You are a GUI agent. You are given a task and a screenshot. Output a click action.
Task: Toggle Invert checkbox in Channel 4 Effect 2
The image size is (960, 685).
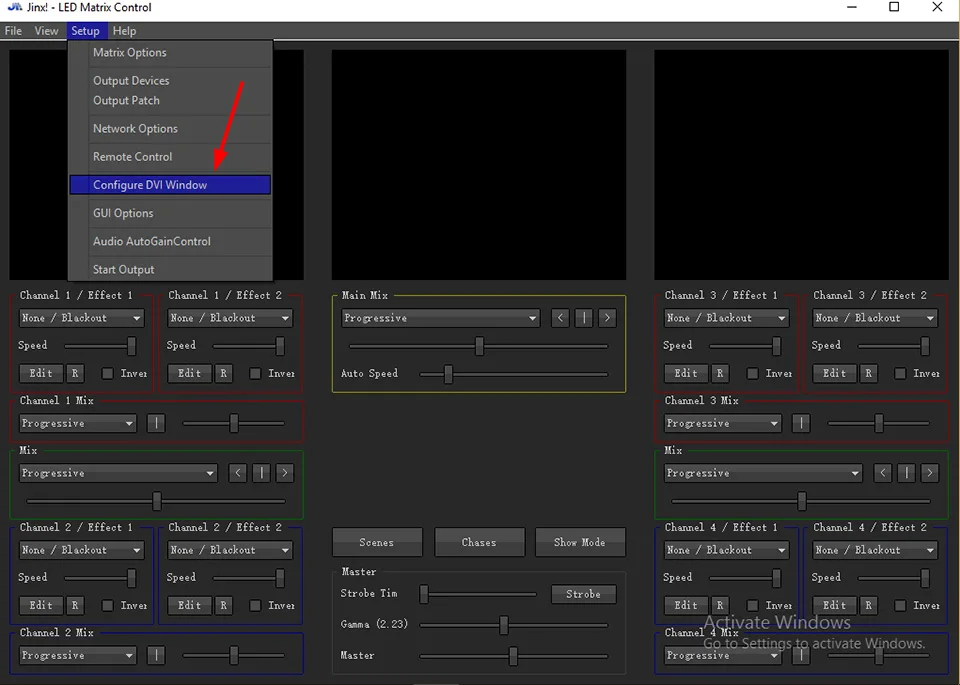click(x=900, y=605)
